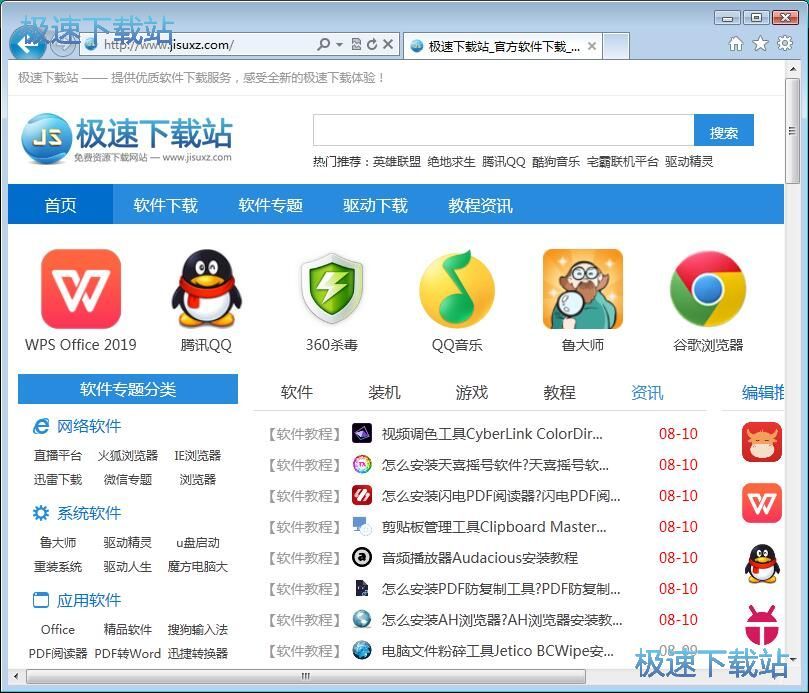
Task: Open the 谷歌浏览器 Chrome icon
Action: 708,288
